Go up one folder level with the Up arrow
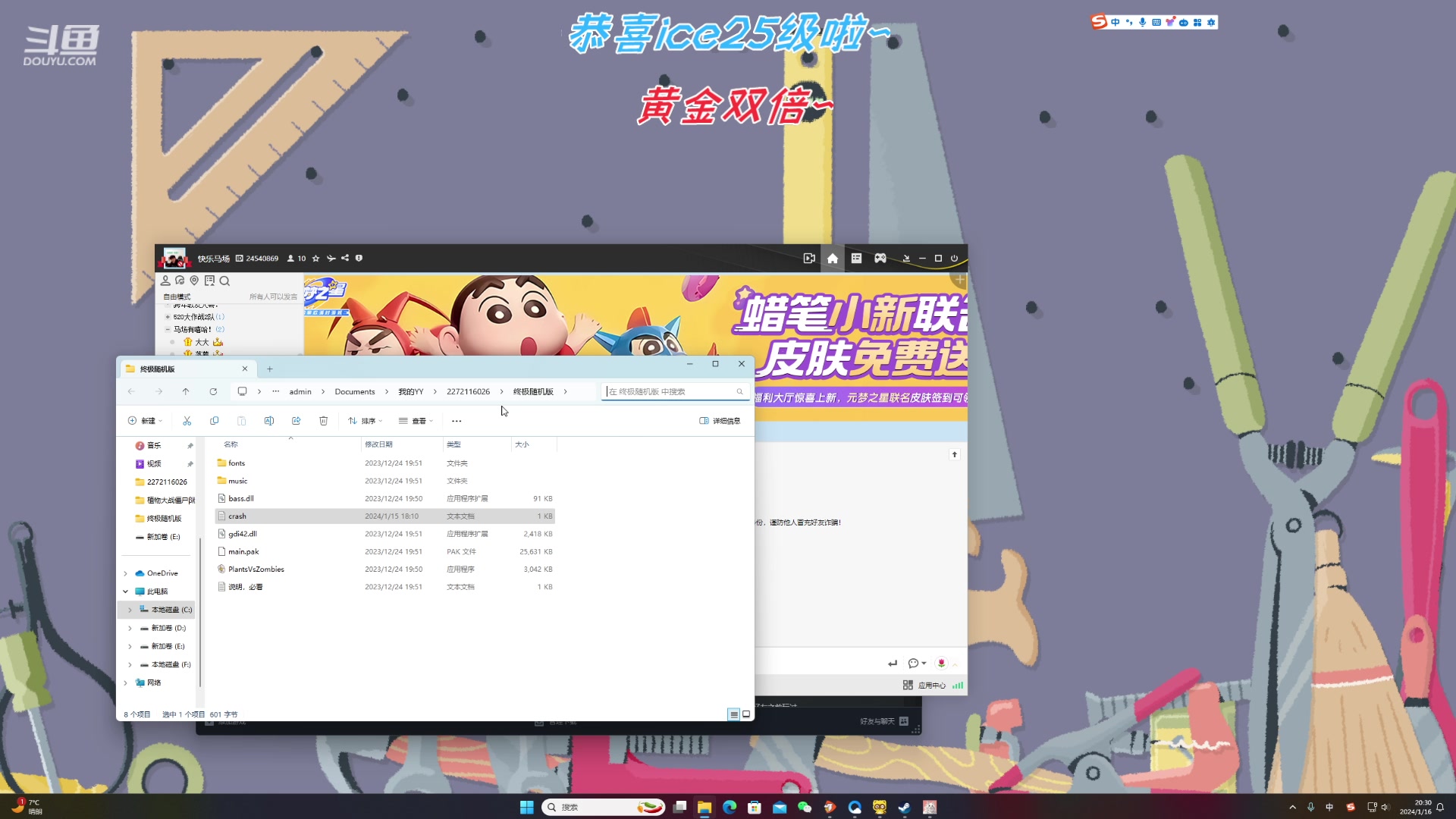Image resolution: width=1456 pixels, height=819 pixels. pos(186,391)
